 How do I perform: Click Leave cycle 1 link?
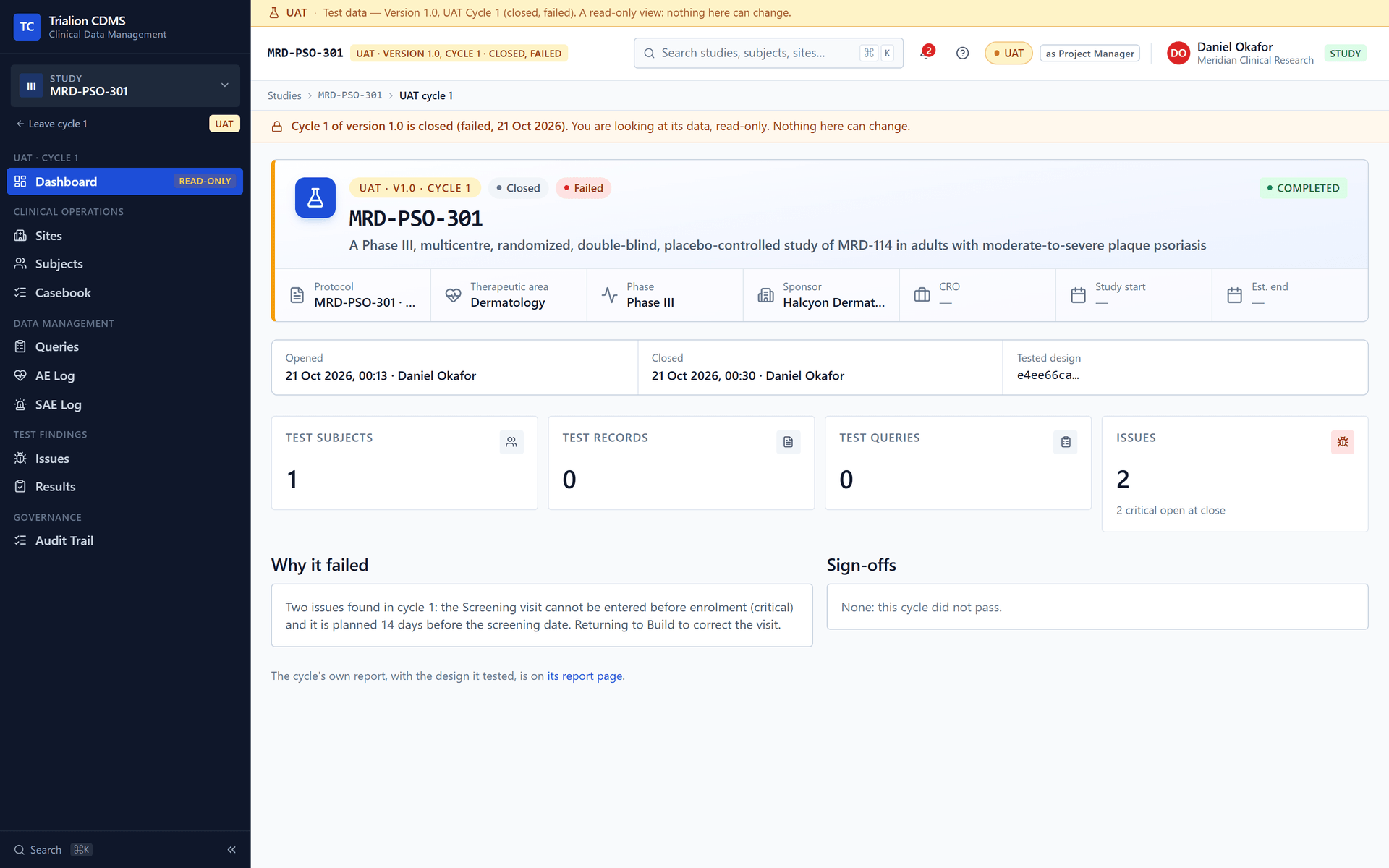pyautogui.click(x=51, y=124)
